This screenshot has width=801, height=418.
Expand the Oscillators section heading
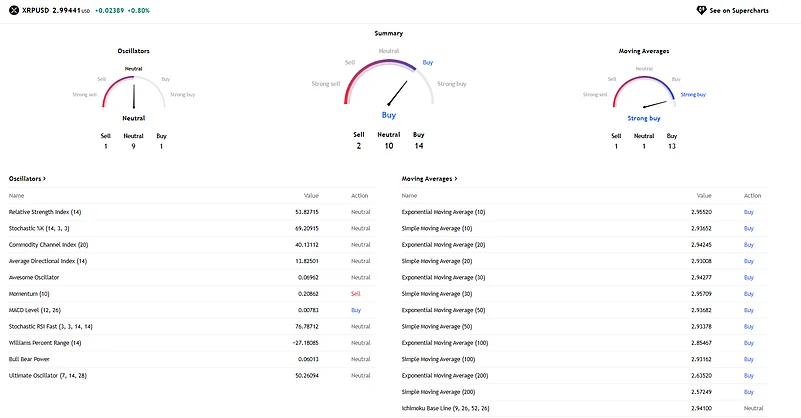point(31,179)
